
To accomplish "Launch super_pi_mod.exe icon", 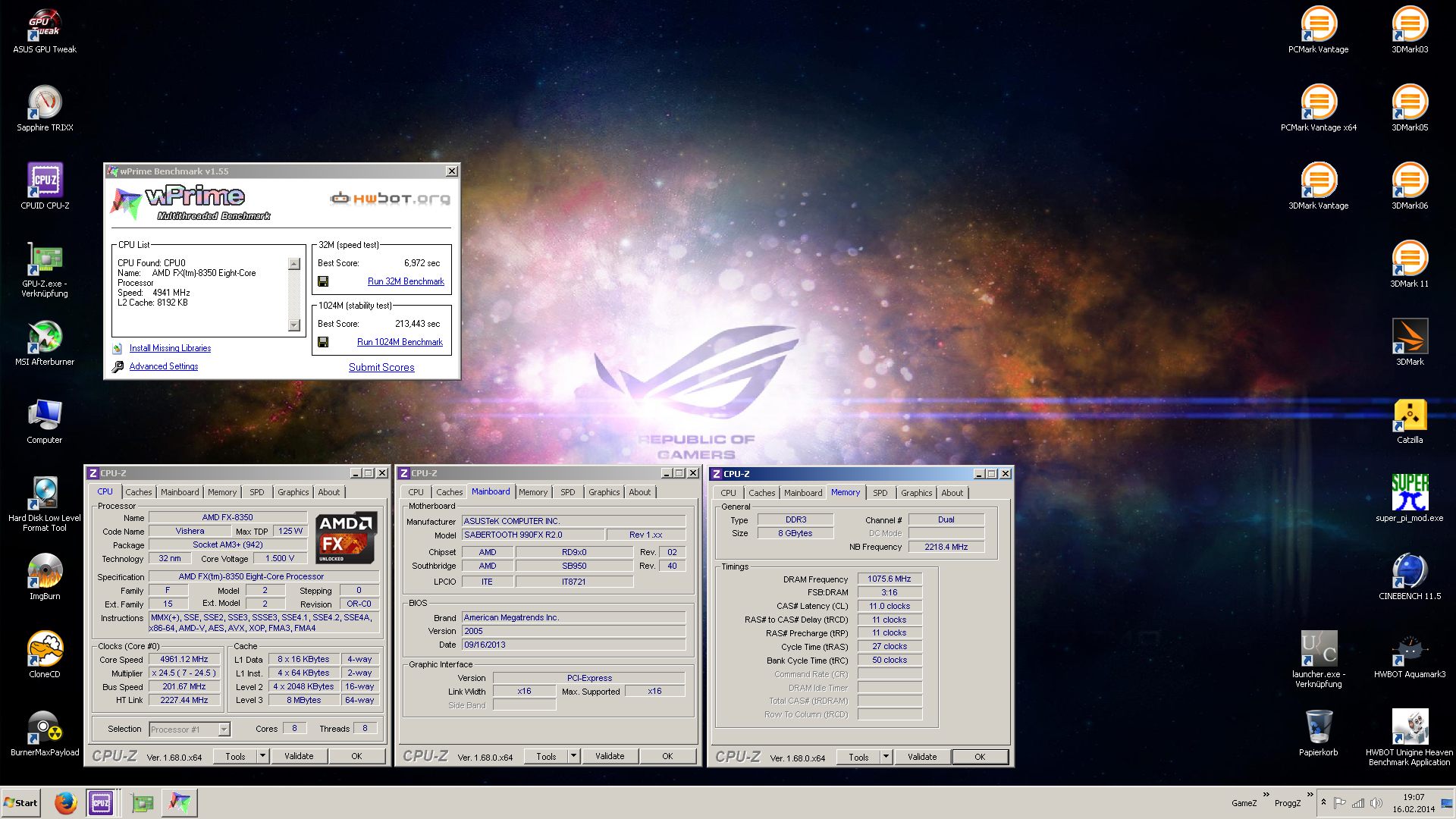I will [1410, 499].
